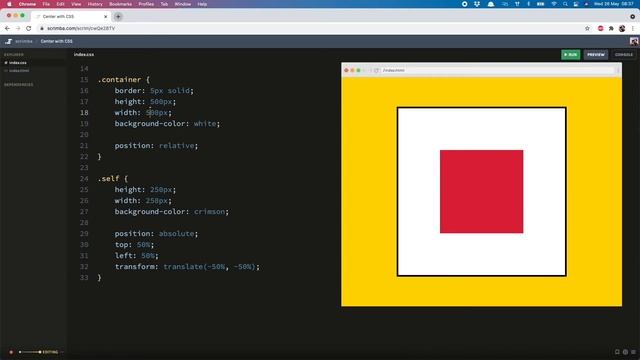Click Chrome's forward arrow
Screen dimensions: 640x360
coord(18,28)
